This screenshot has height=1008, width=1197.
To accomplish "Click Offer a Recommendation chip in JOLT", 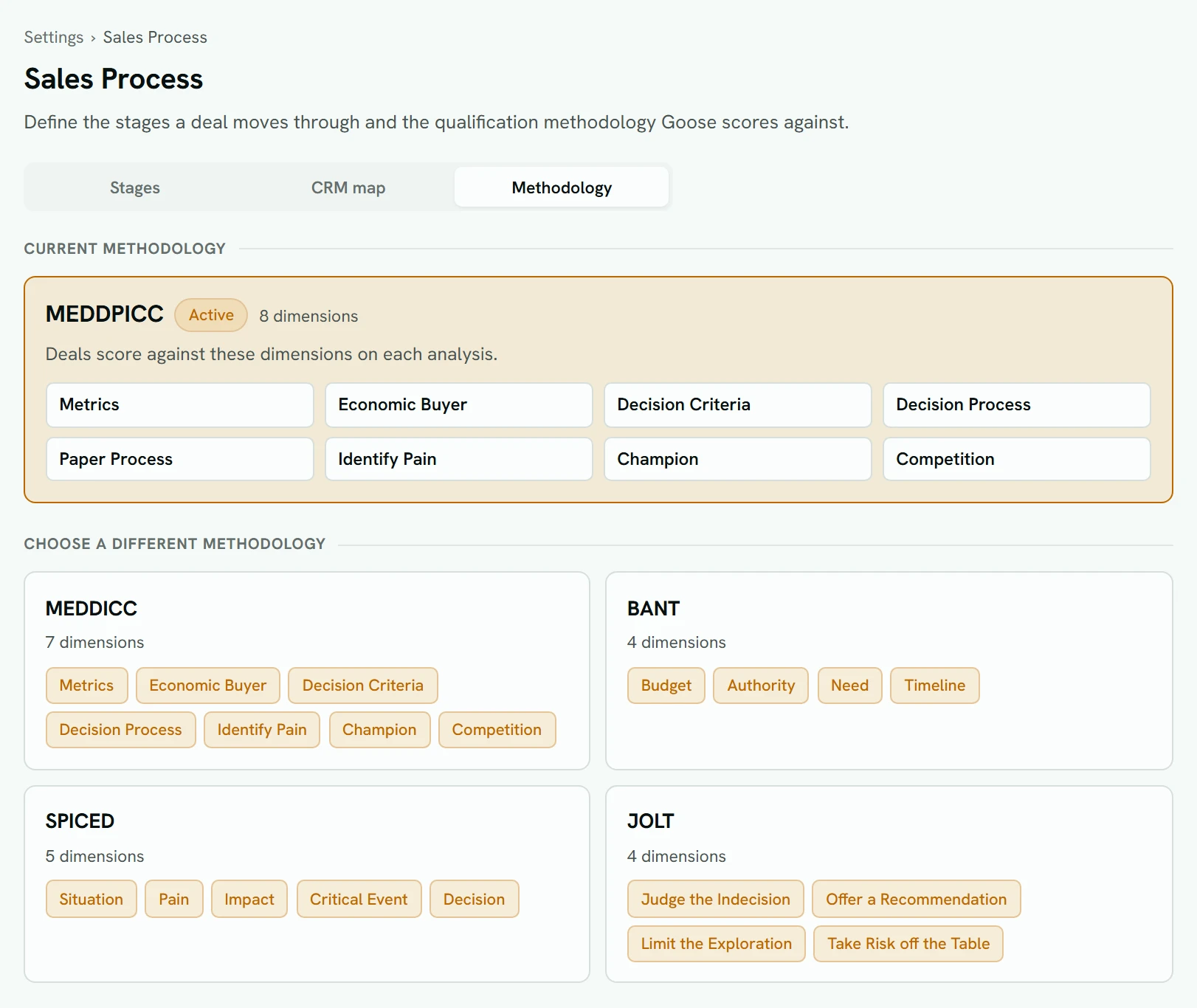I will (917, 899).
